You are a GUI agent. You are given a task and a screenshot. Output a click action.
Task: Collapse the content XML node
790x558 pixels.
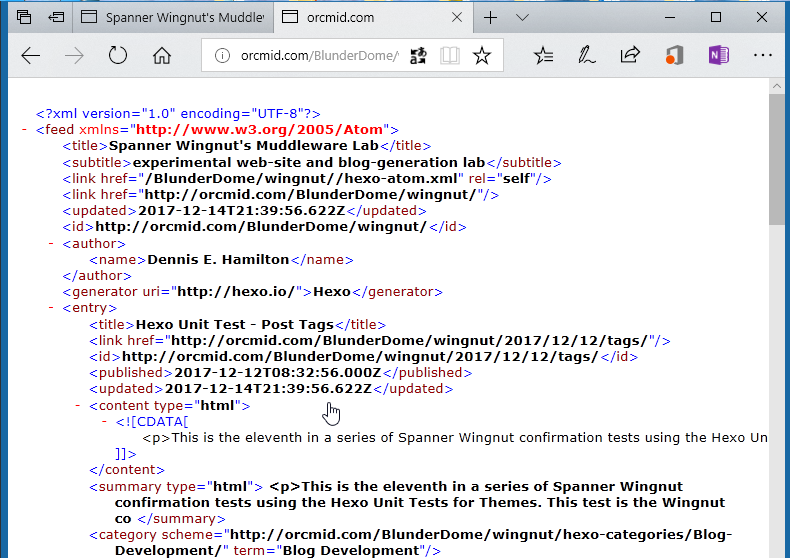(77, 406)
